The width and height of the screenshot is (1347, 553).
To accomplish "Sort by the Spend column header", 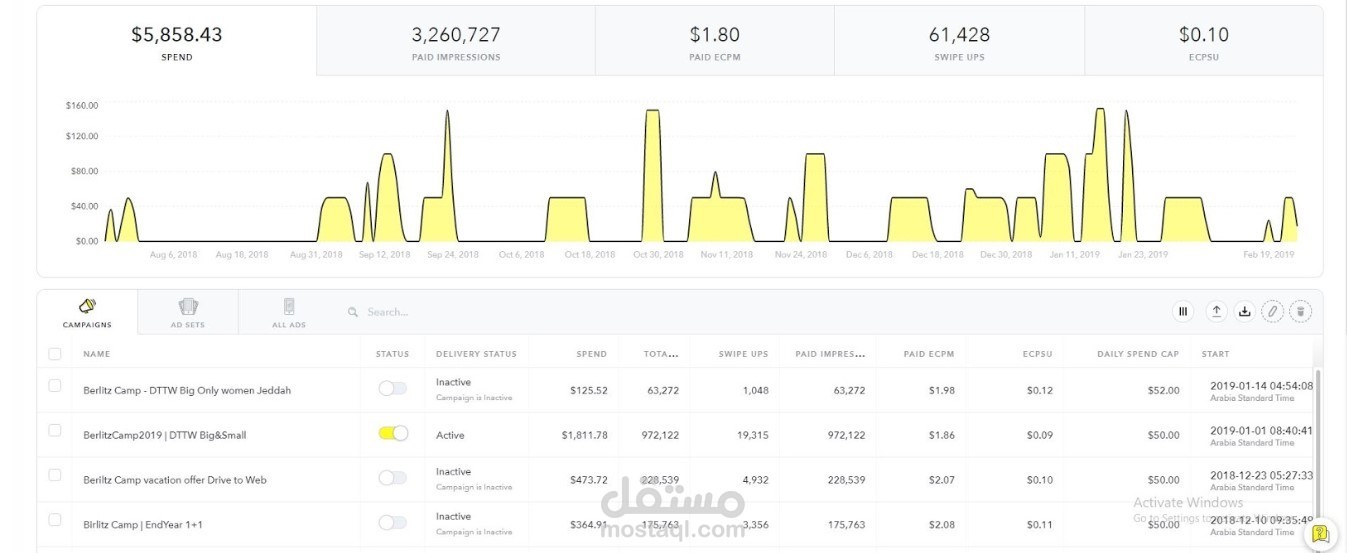I will 591,354.
